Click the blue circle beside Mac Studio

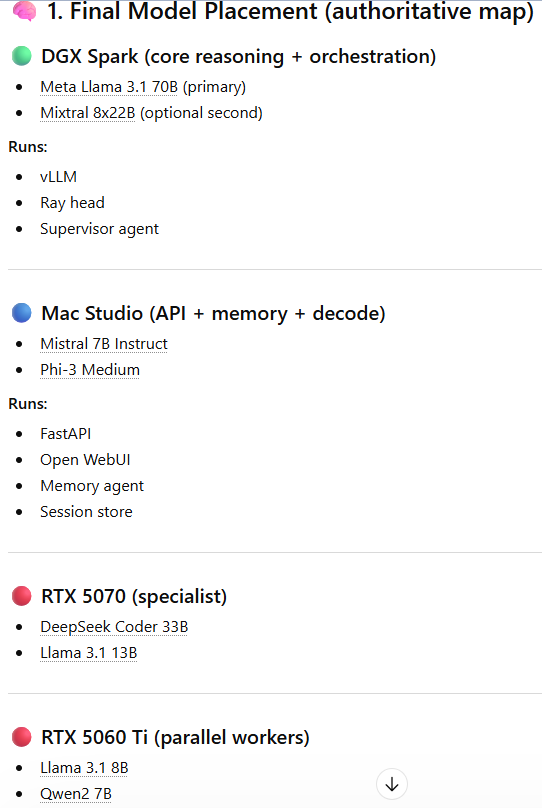[x=22, y=313]
